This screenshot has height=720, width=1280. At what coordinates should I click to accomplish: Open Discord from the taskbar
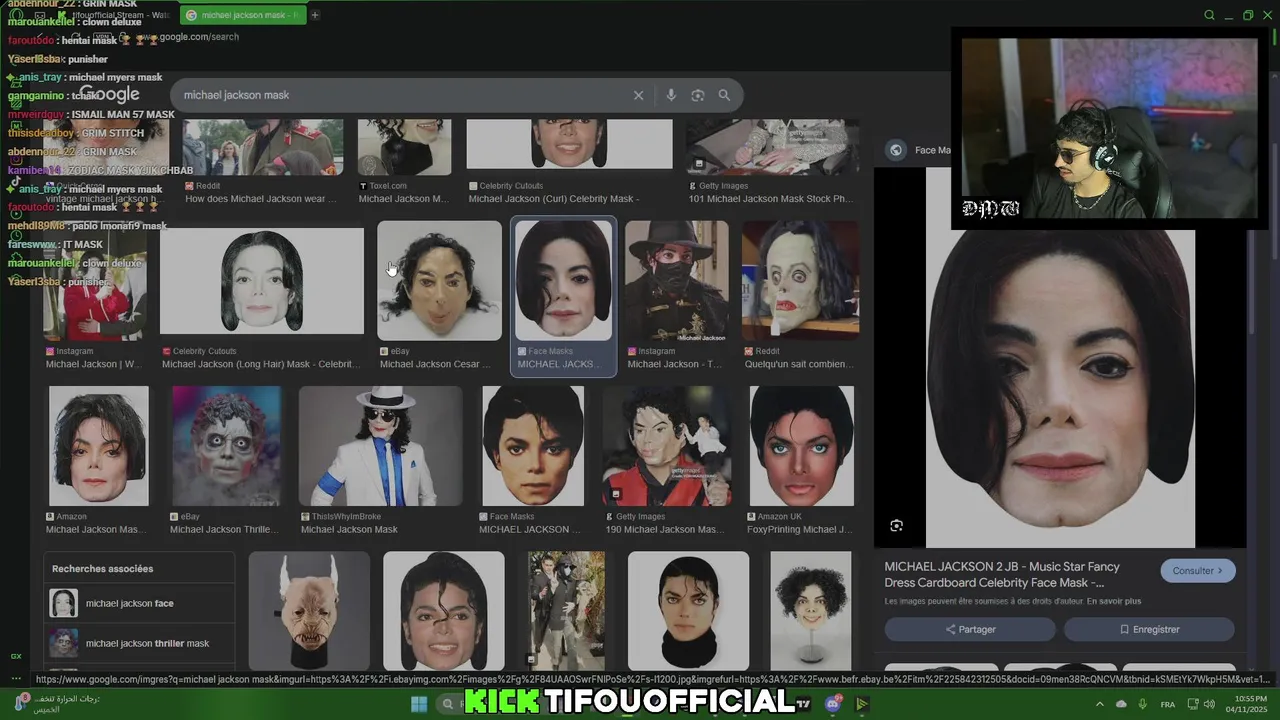tap(834, 704)
